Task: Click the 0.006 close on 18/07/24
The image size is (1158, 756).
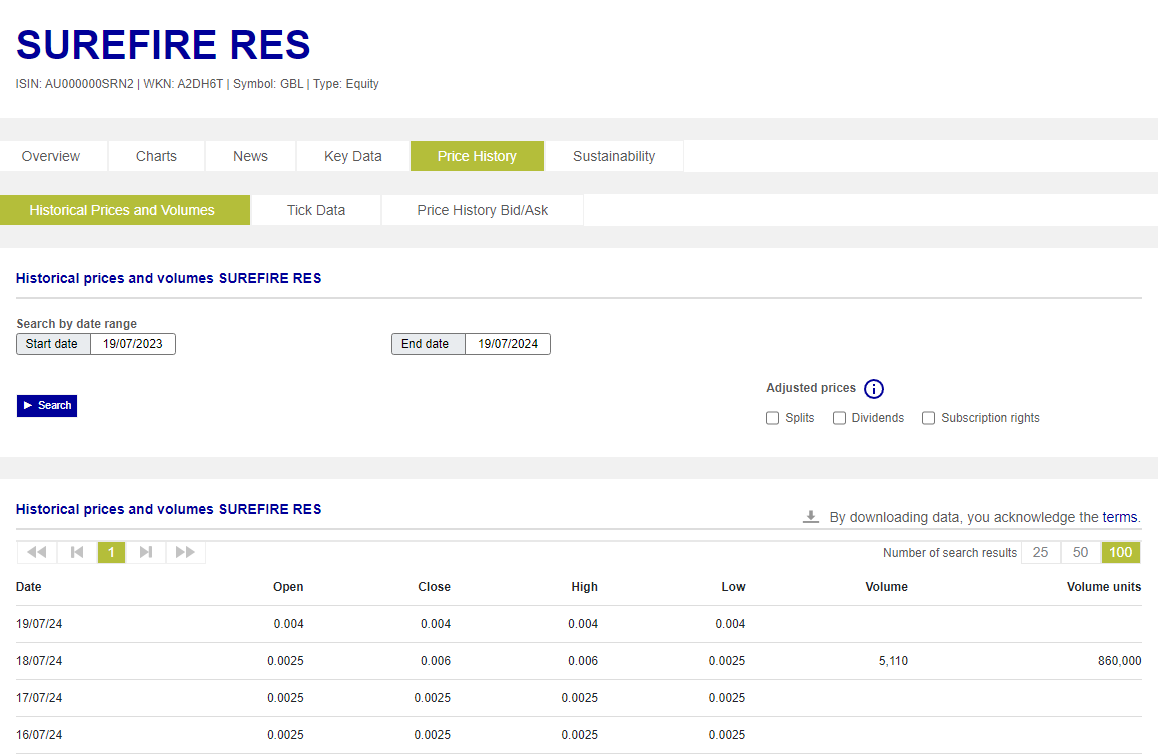Action: pyautogui.click(x=436, y=661)
